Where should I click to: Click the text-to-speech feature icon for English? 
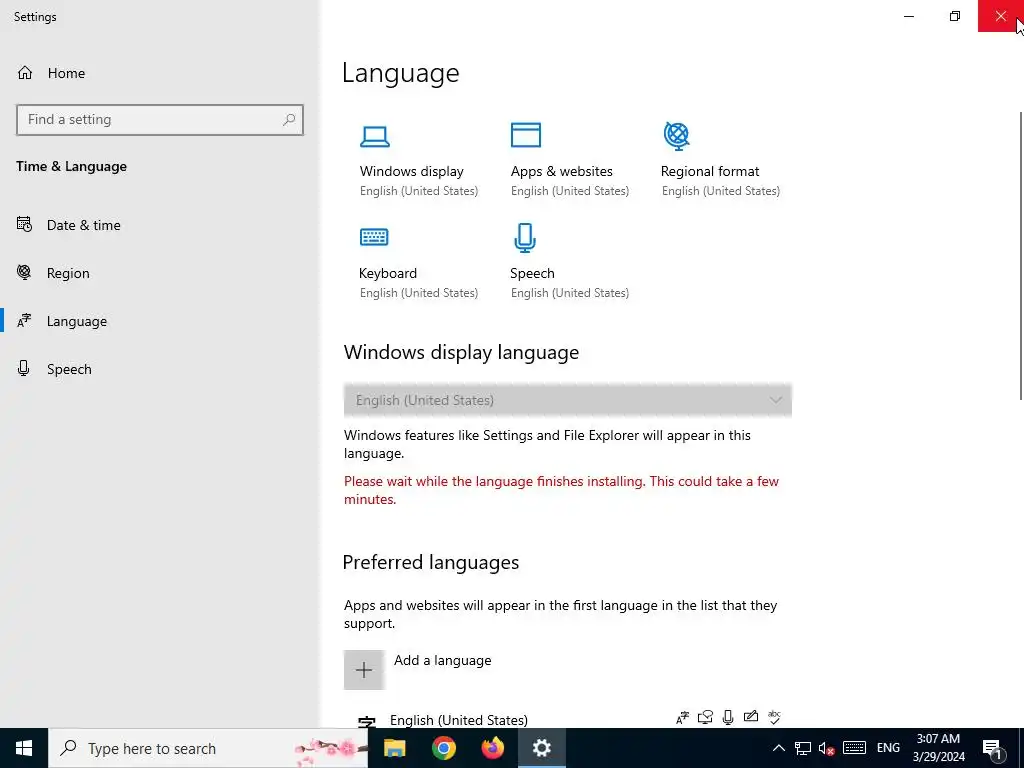[705, 718]
